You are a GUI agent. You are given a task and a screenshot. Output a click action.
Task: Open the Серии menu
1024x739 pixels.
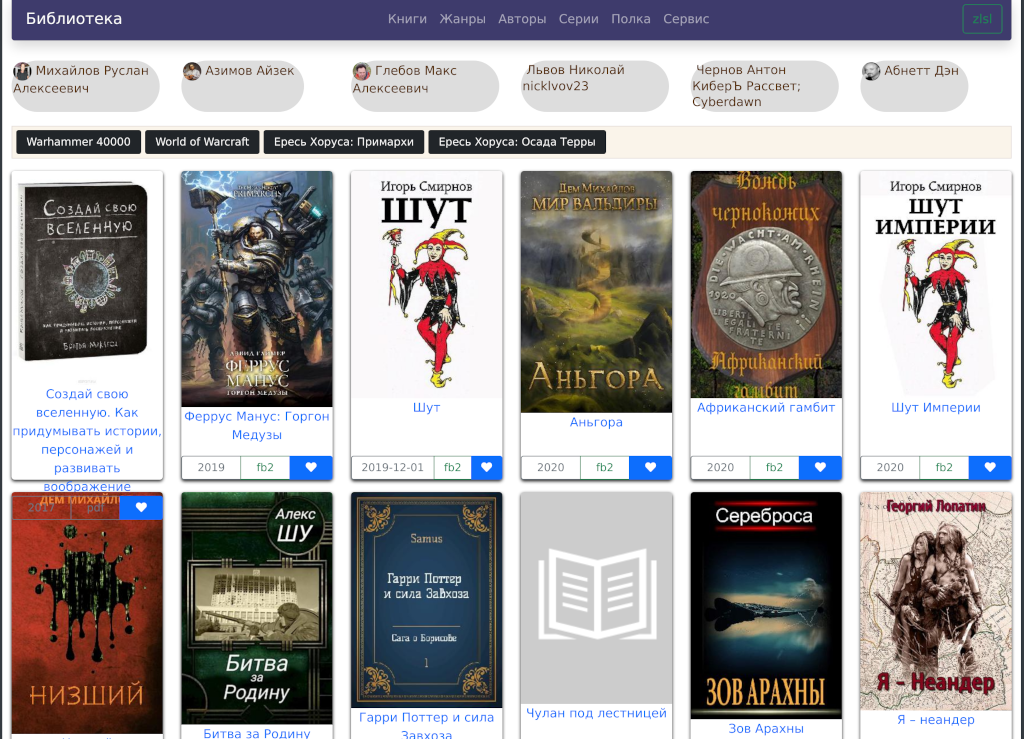pos(579,19)
